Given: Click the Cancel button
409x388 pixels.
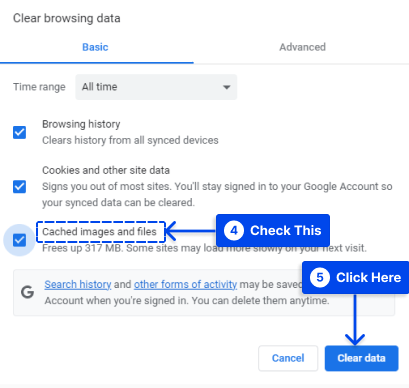Looking at the screenshot, I should [x=288, y=358].
